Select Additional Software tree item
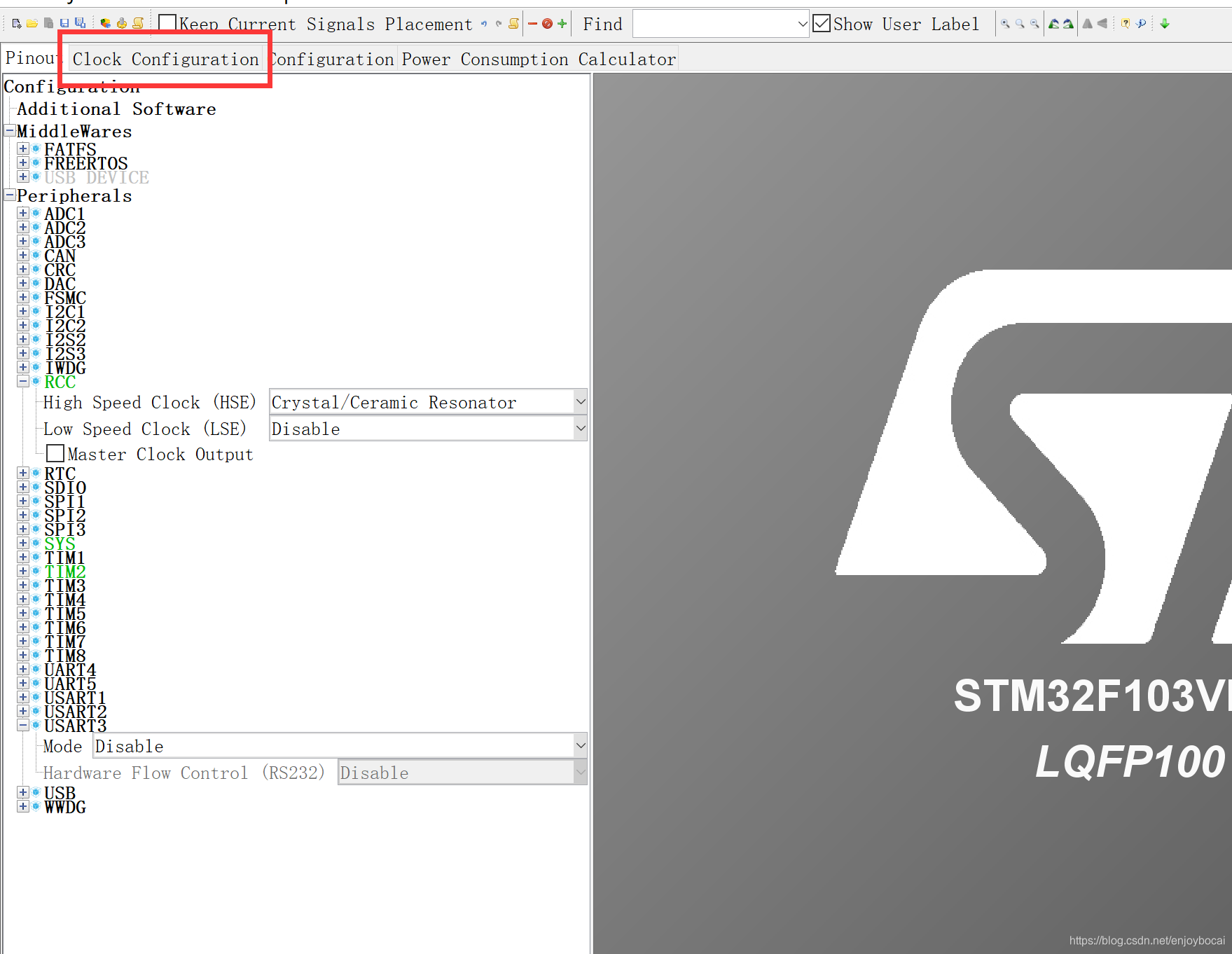1232x954 pixels. tap(116, 109)
